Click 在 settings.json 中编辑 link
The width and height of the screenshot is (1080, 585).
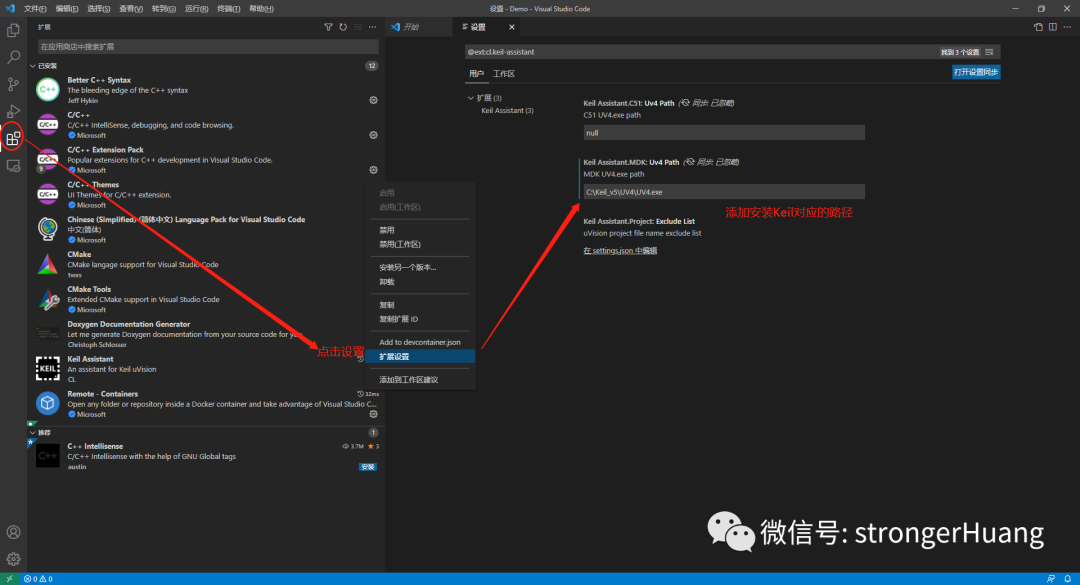click(x=620, y=250)
